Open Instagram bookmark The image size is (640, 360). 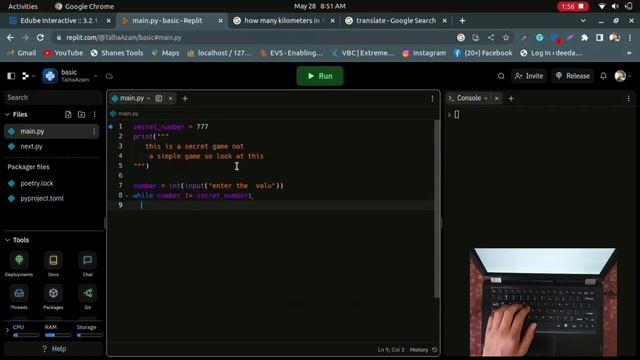point(424,53)
